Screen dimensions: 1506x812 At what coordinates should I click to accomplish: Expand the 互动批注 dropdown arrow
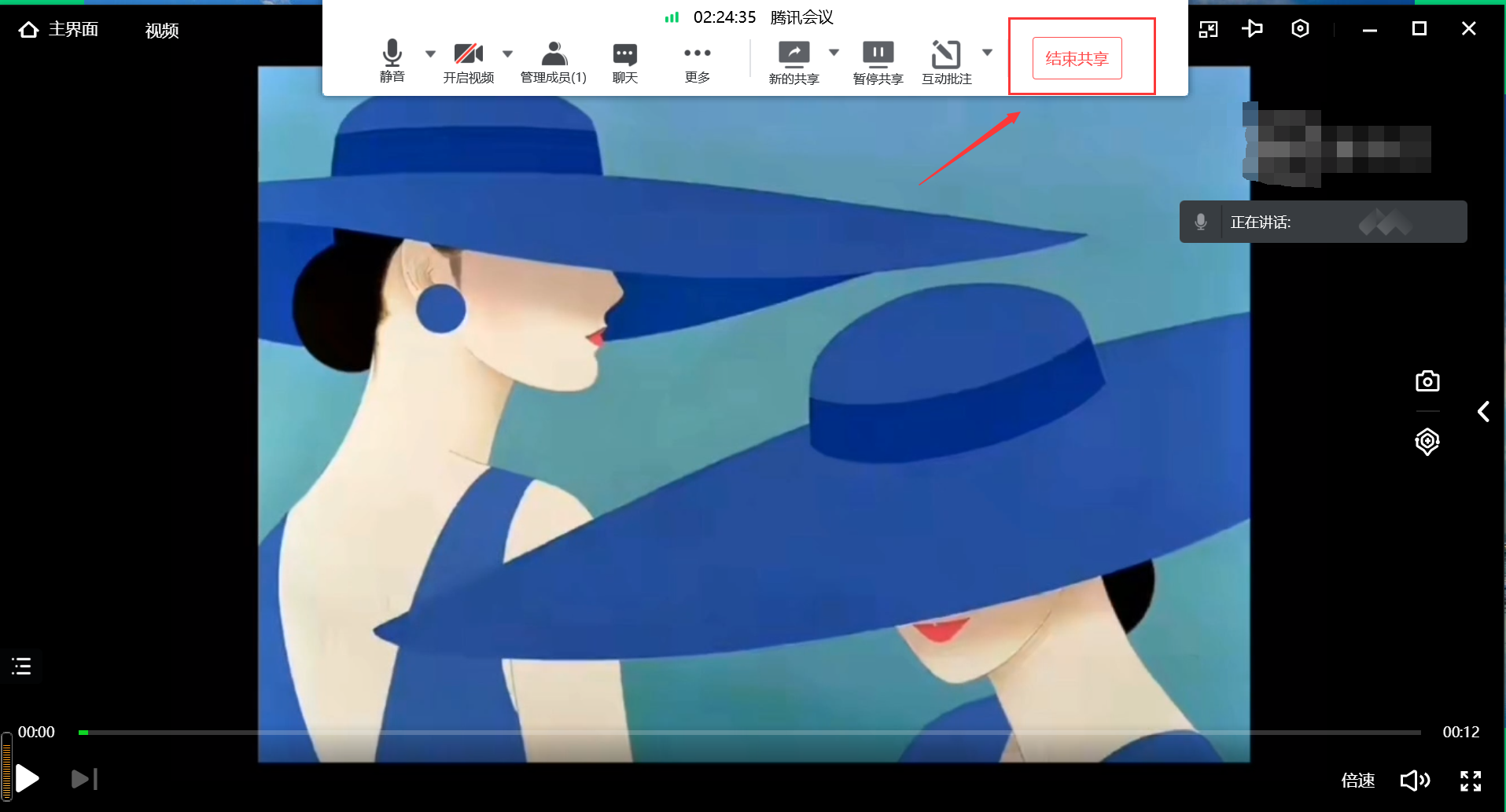tap(988, 53)
